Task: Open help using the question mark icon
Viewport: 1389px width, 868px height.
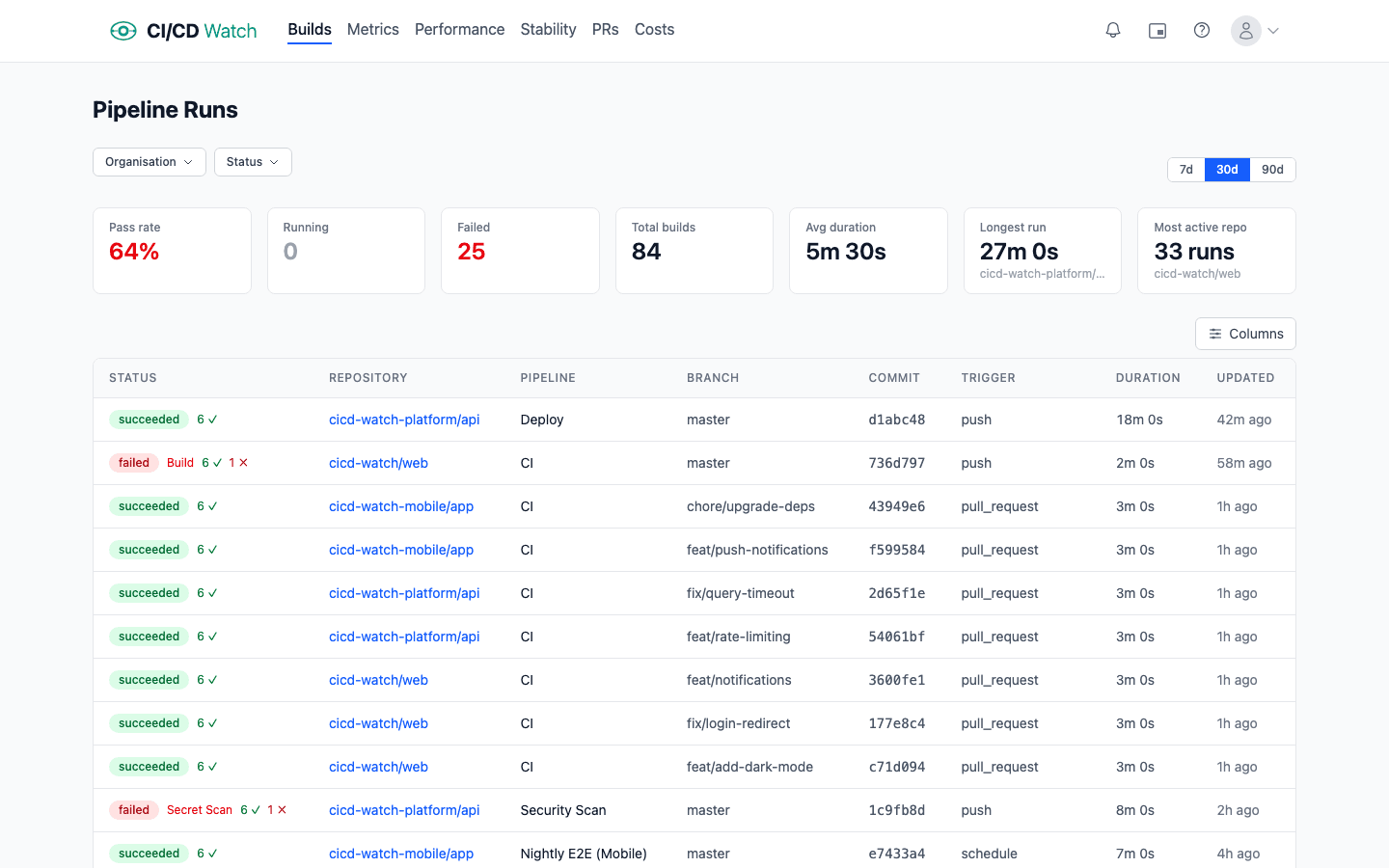Action: click(1202, 30)
